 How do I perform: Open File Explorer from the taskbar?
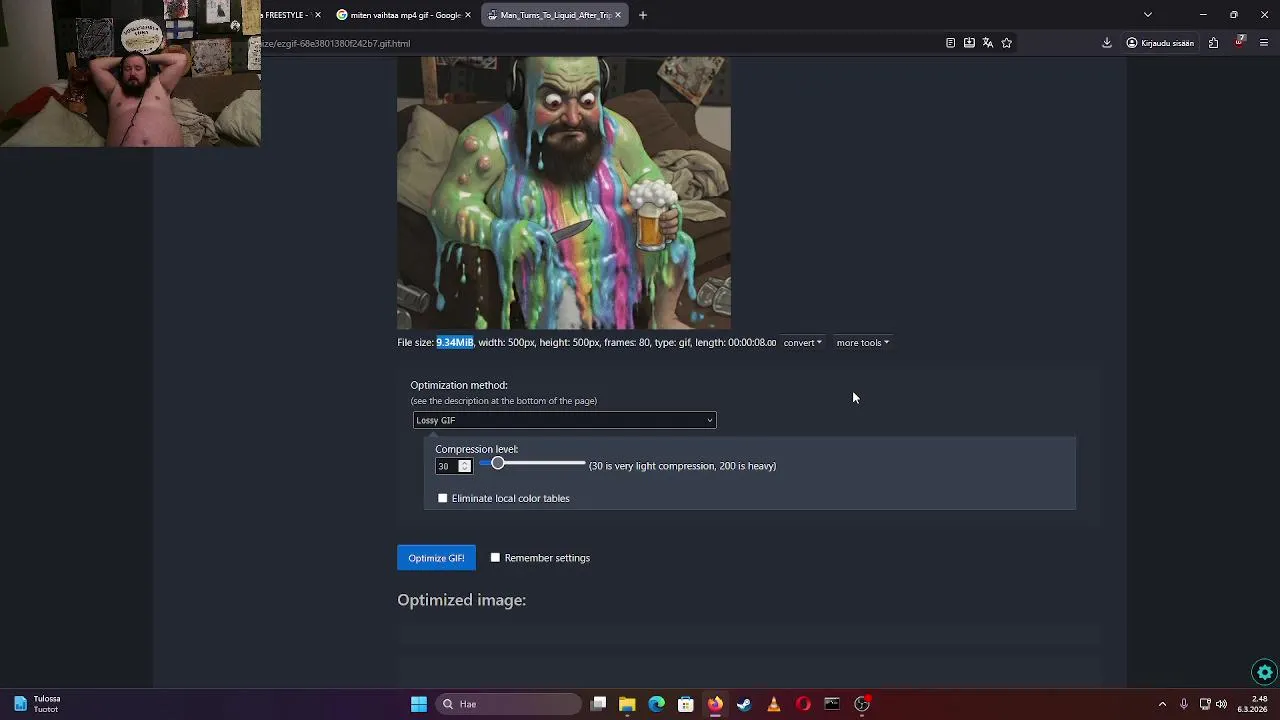627,704
